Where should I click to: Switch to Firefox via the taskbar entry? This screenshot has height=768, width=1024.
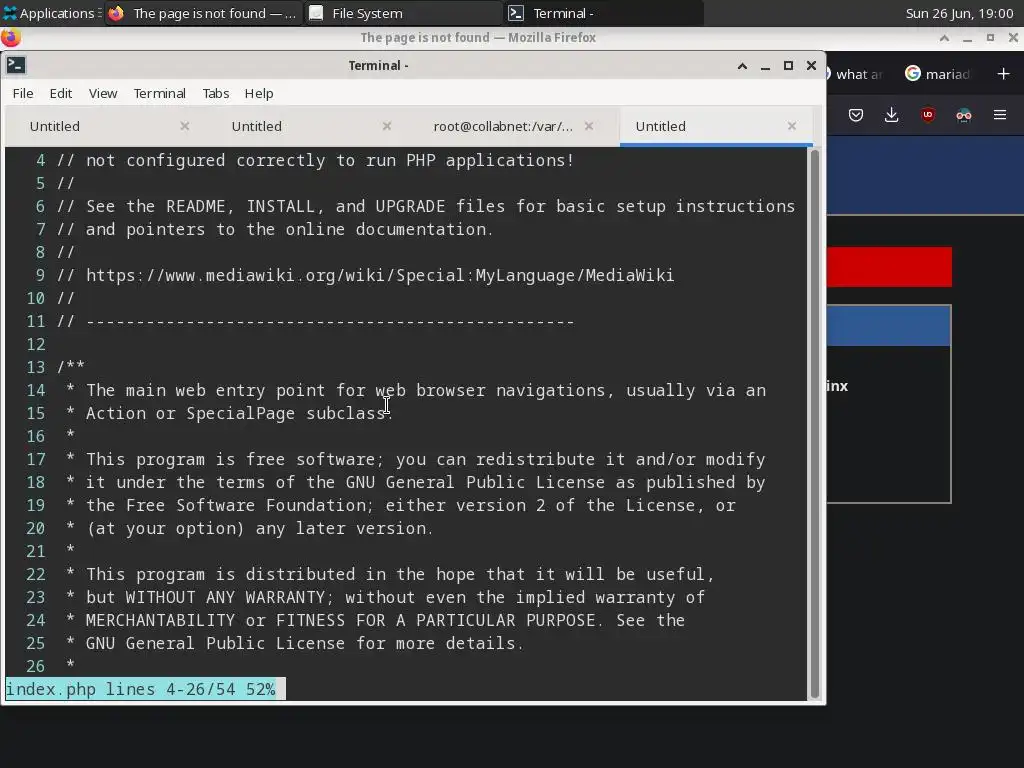[x=202, y=13]
